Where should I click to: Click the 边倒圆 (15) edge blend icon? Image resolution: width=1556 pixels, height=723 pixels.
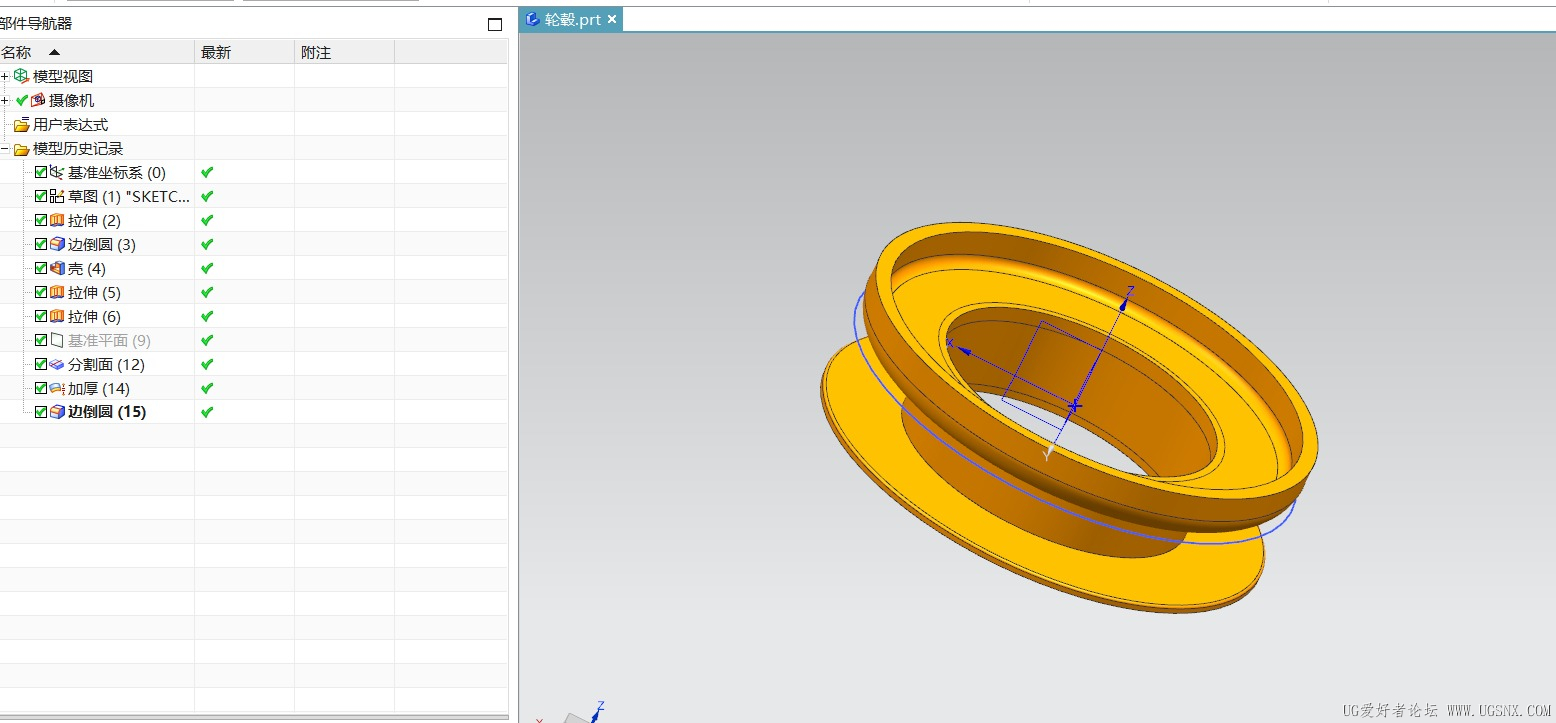tap(57, 412)
